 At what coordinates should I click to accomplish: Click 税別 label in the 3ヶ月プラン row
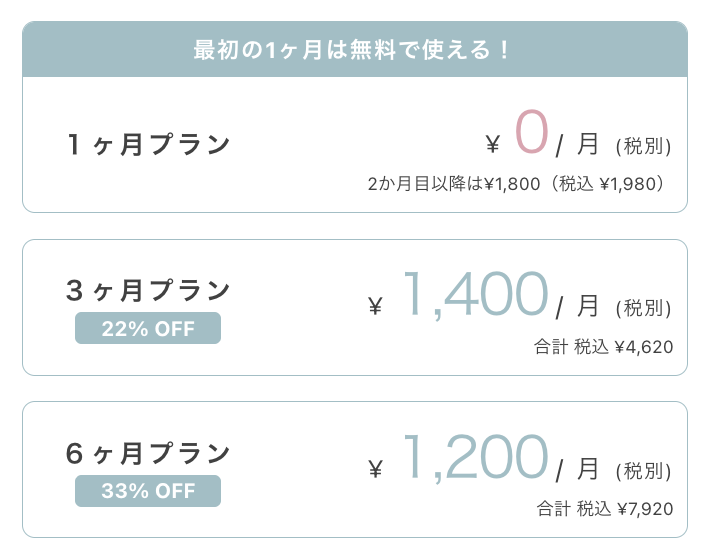click(x=644, y=307)
